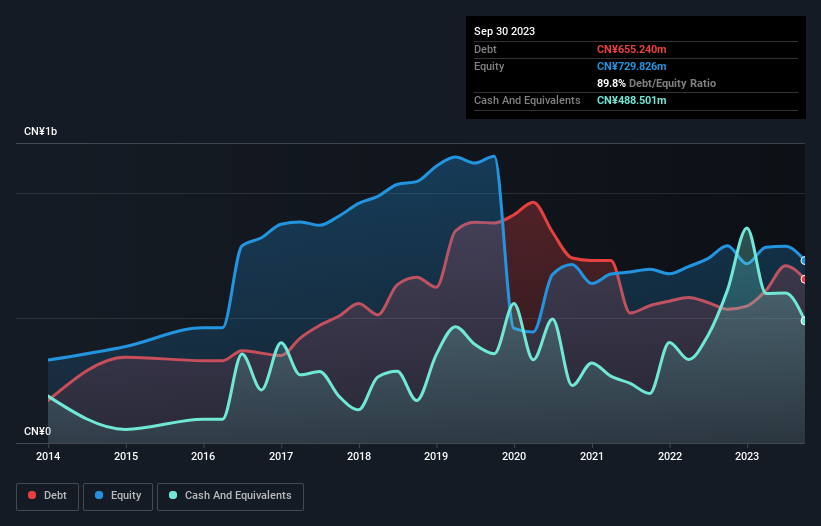This screenshot has width=821, height=526.
Task: Click the teal Cash end-point marker
Action: (804, 321)
